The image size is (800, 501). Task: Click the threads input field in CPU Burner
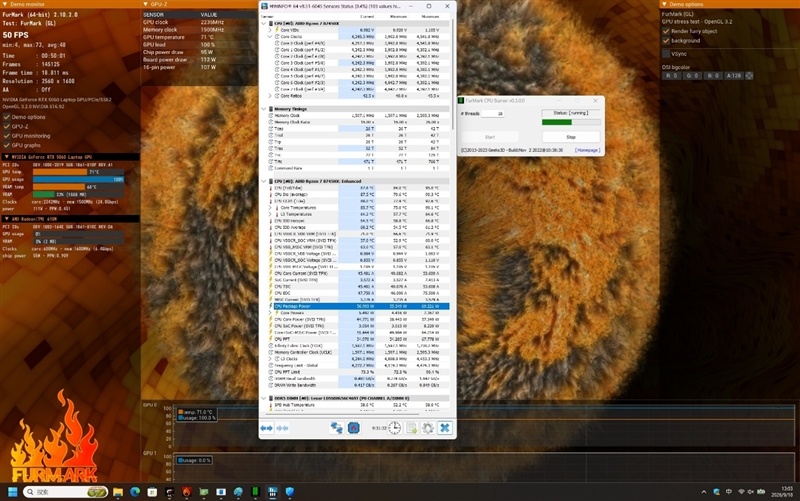(493, 113)
